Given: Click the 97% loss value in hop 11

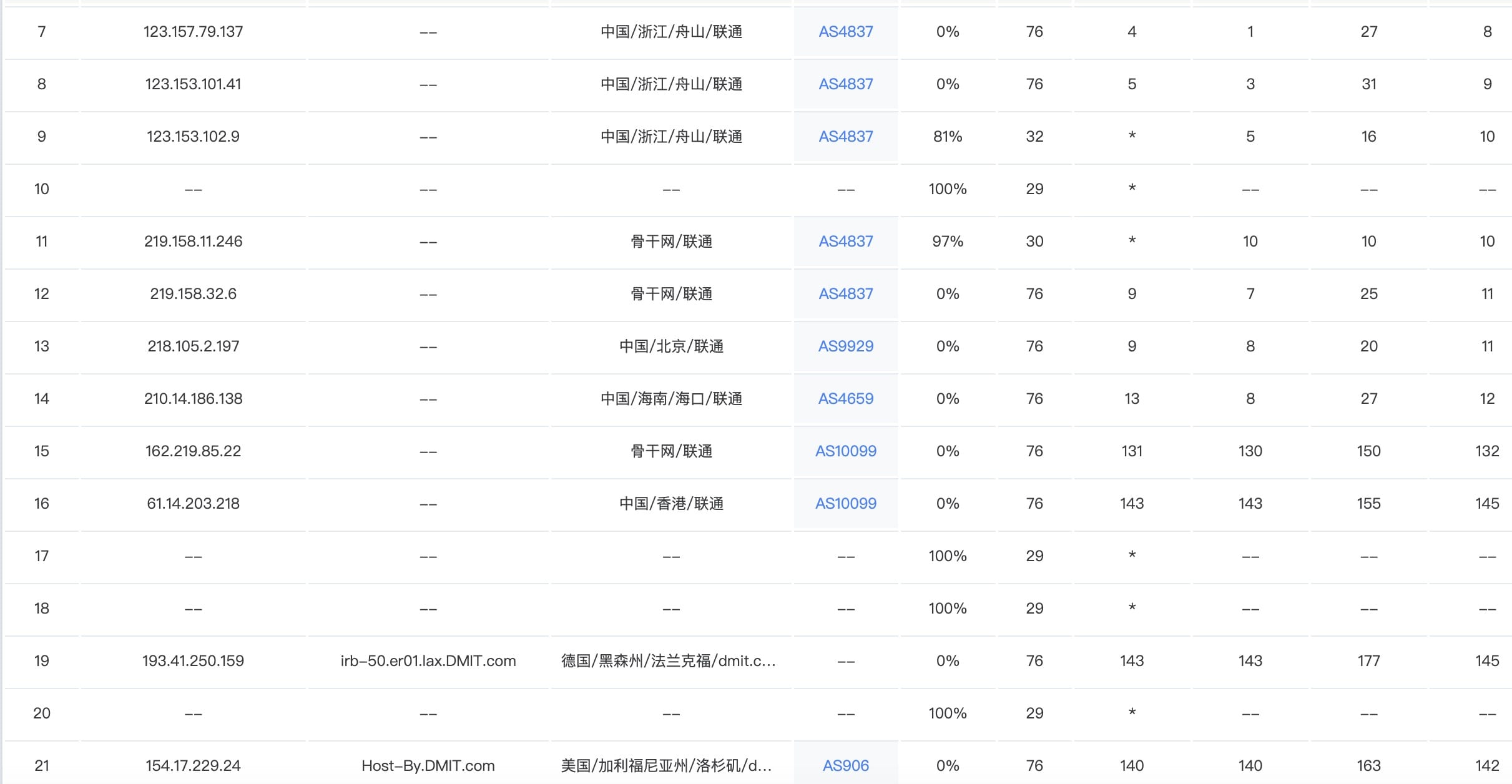Looking at the screenshot, I should tap(947, 242).
